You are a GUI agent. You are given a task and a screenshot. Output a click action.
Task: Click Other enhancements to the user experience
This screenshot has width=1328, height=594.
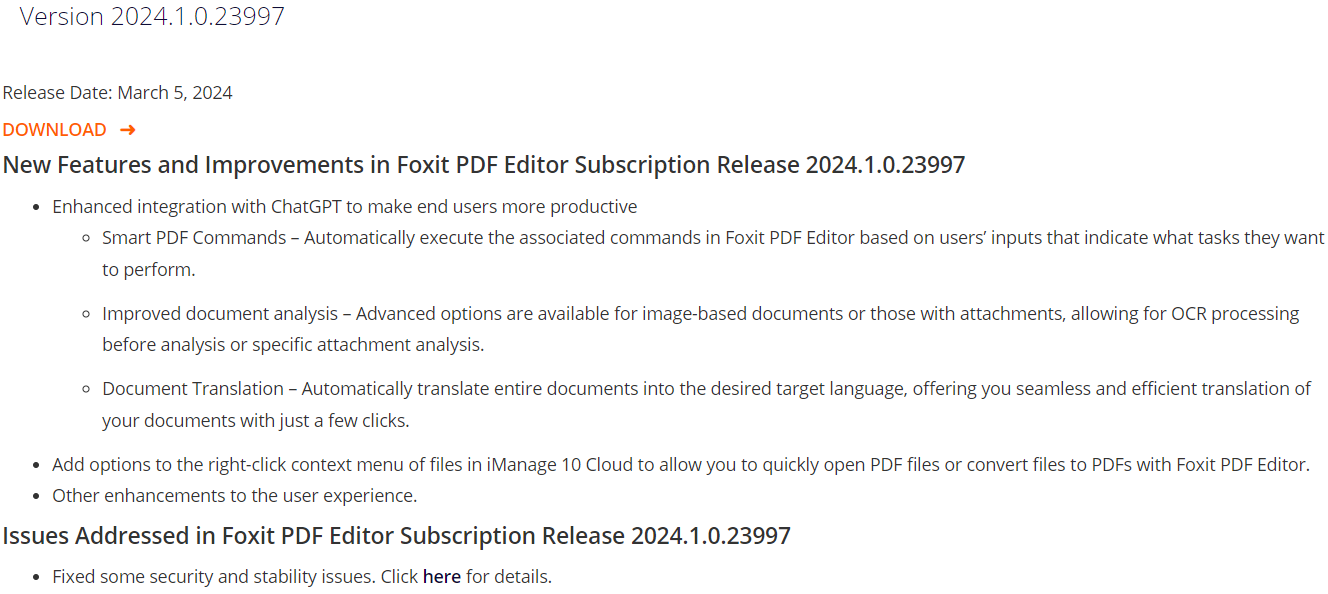tap(235, 496)
